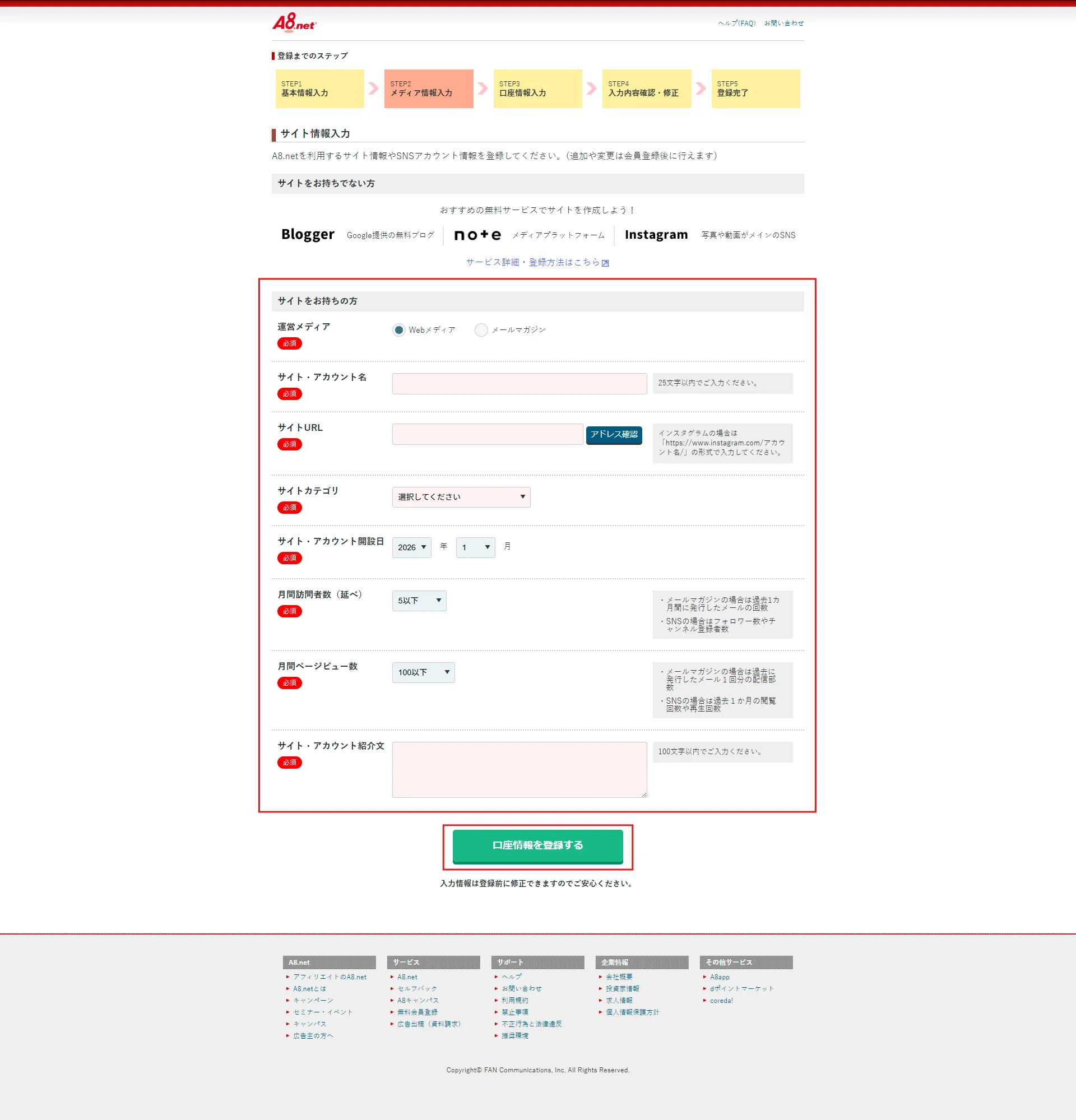The width and height of the screenshot is (1076, 1120).
Task: Open footer link お問い合わせ under サポート
Action: pyautogui.click(x=522, y=988)
